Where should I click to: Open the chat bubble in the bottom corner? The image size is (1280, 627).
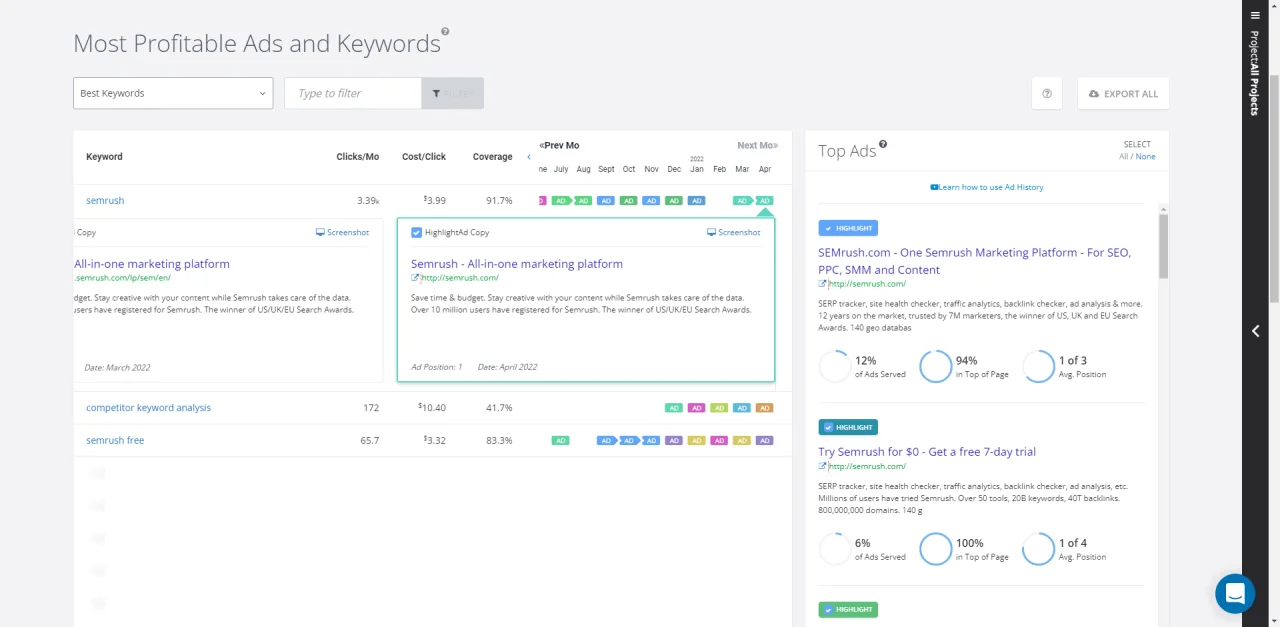coord(1234,593)
